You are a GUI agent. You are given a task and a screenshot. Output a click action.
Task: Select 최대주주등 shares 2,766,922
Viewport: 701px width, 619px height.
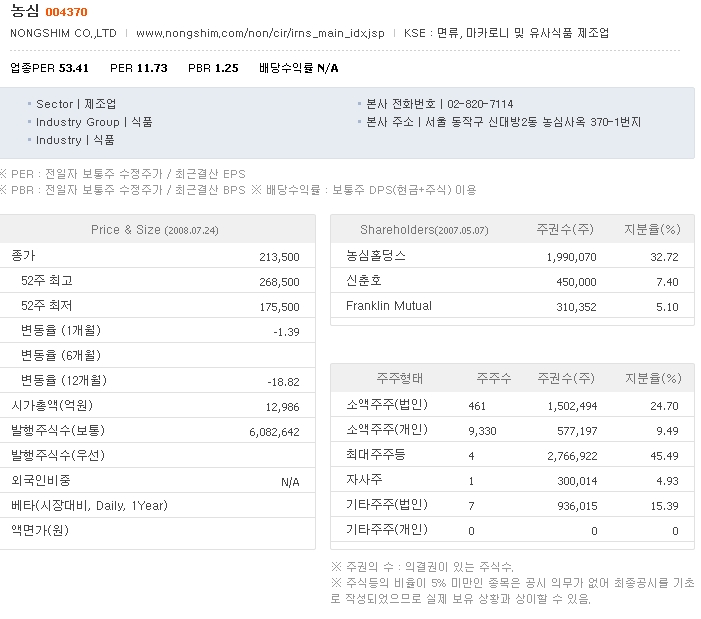coord(572,456)
